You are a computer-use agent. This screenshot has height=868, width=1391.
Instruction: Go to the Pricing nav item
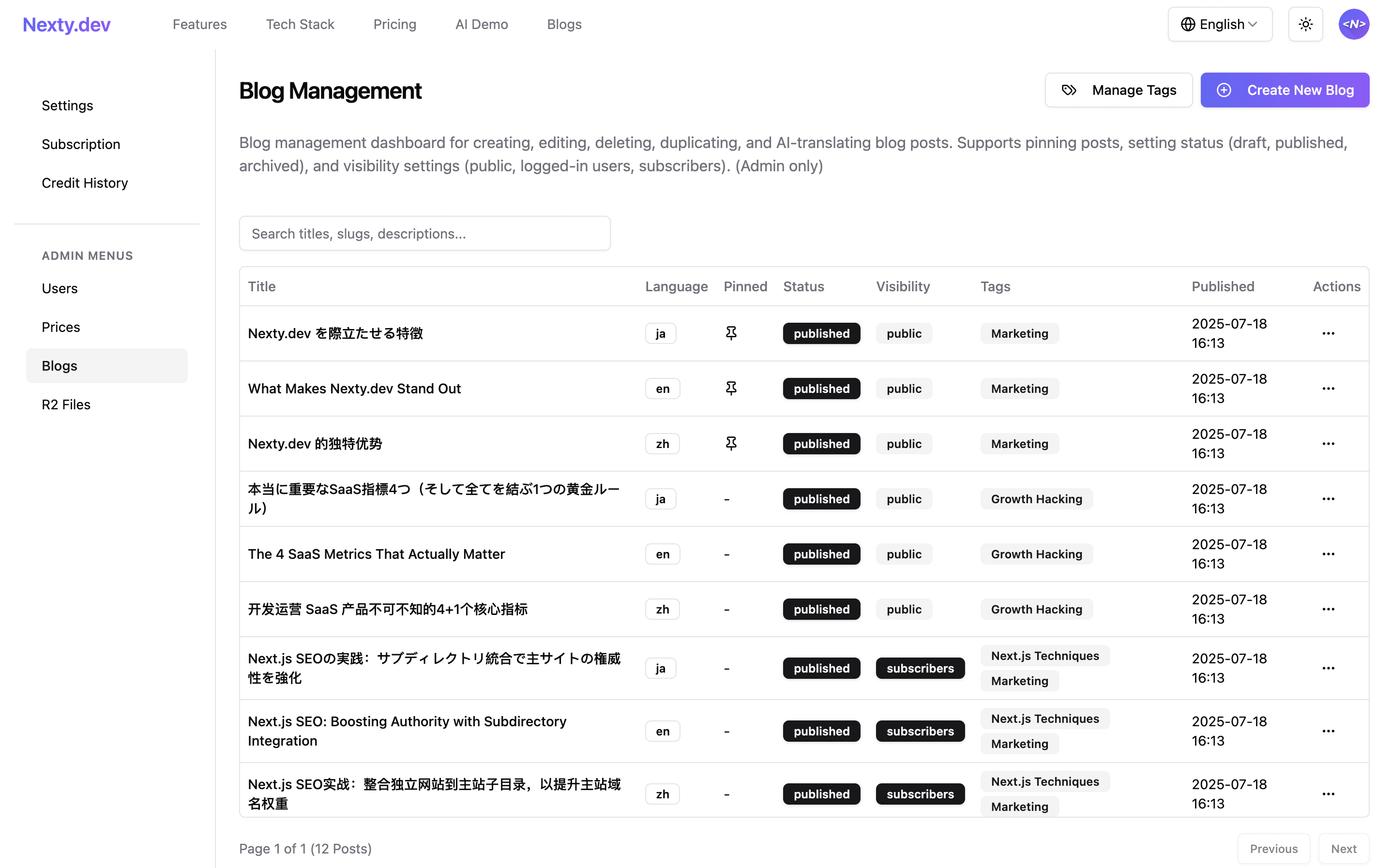click(x=395, y=24)
